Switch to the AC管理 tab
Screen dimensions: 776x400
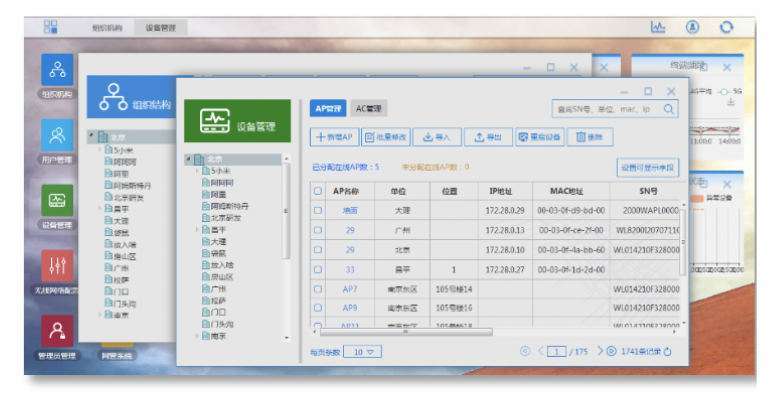pyautogui.click(x=368, y=108)
